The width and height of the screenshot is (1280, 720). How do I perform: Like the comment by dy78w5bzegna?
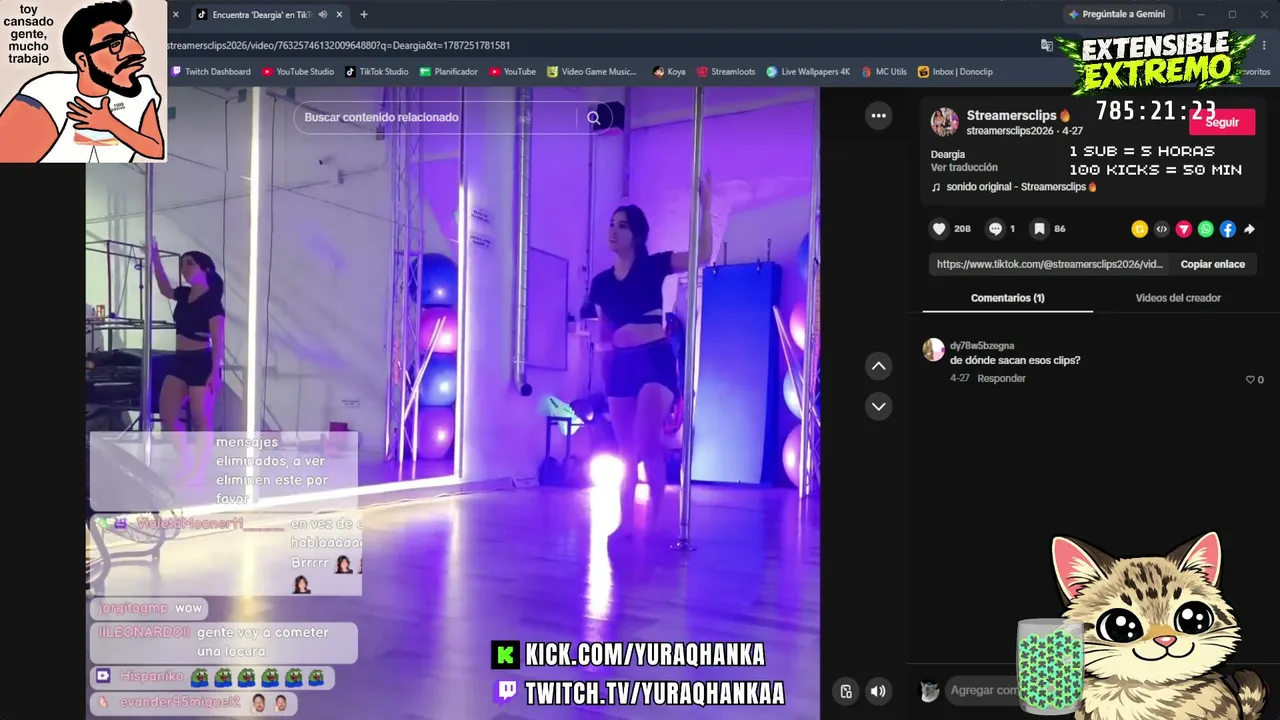[x=1250, y=380]
